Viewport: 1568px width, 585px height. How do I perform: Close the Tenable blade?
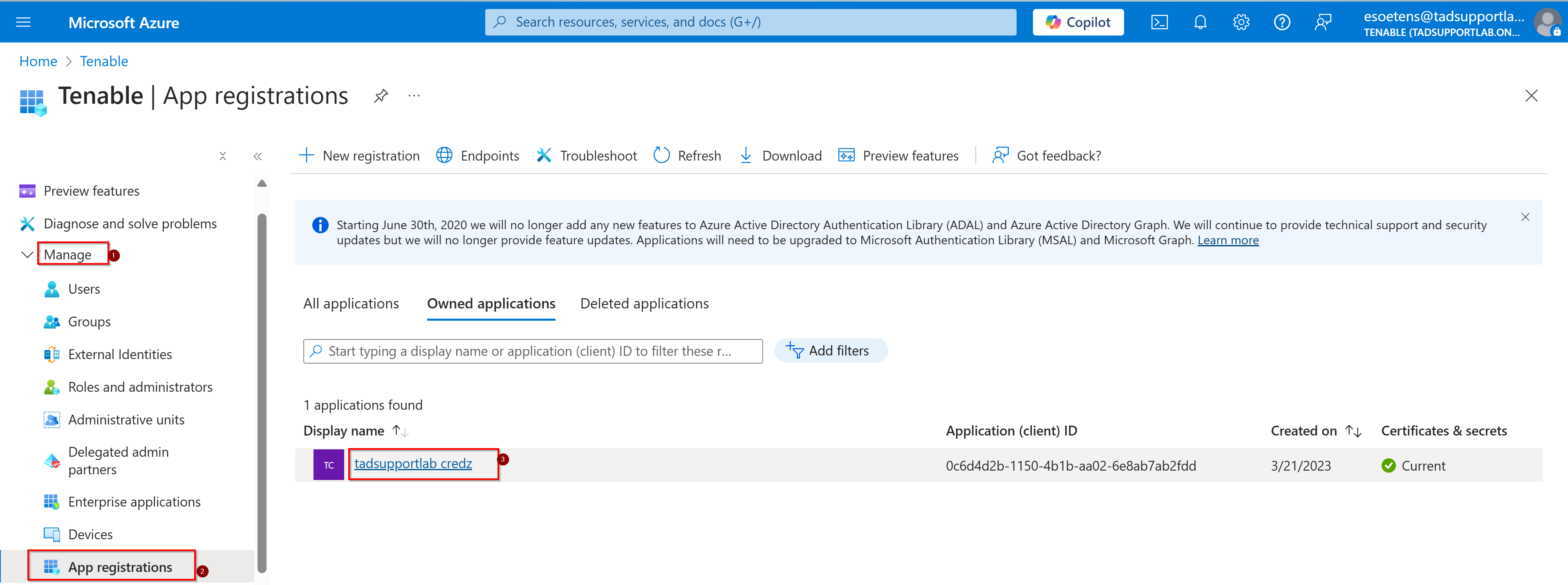[x=1532, y=96]
